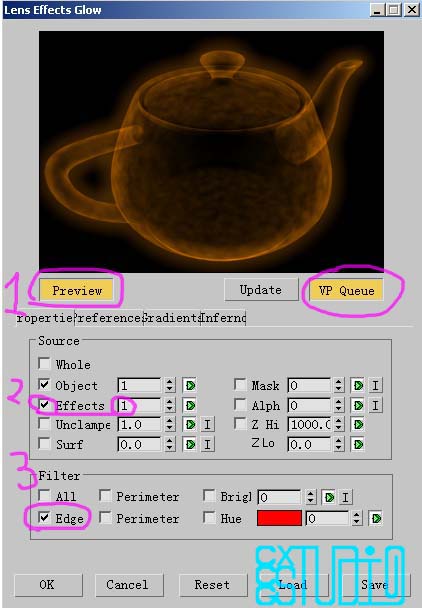Image resolution: width=422 pixels, height=608 pixels.
Task: Click the green animate button beside Surf
Action: click(190, 444)
